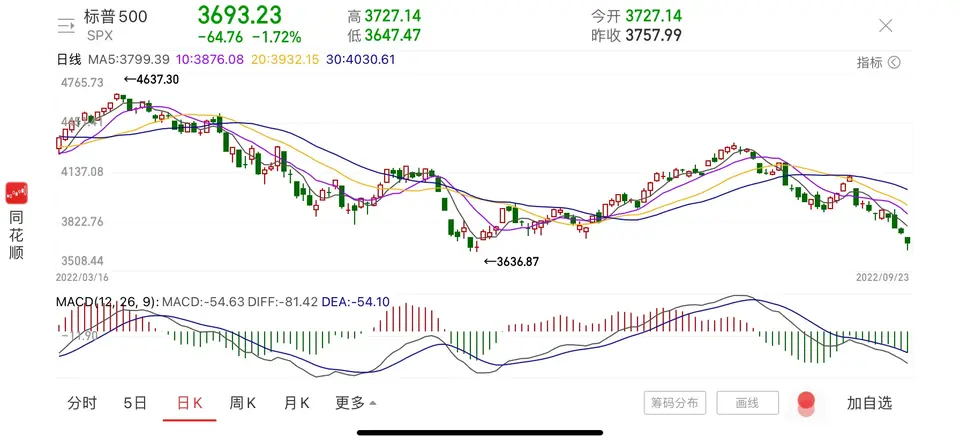Tap the open price 今开 3727.14

636,16
